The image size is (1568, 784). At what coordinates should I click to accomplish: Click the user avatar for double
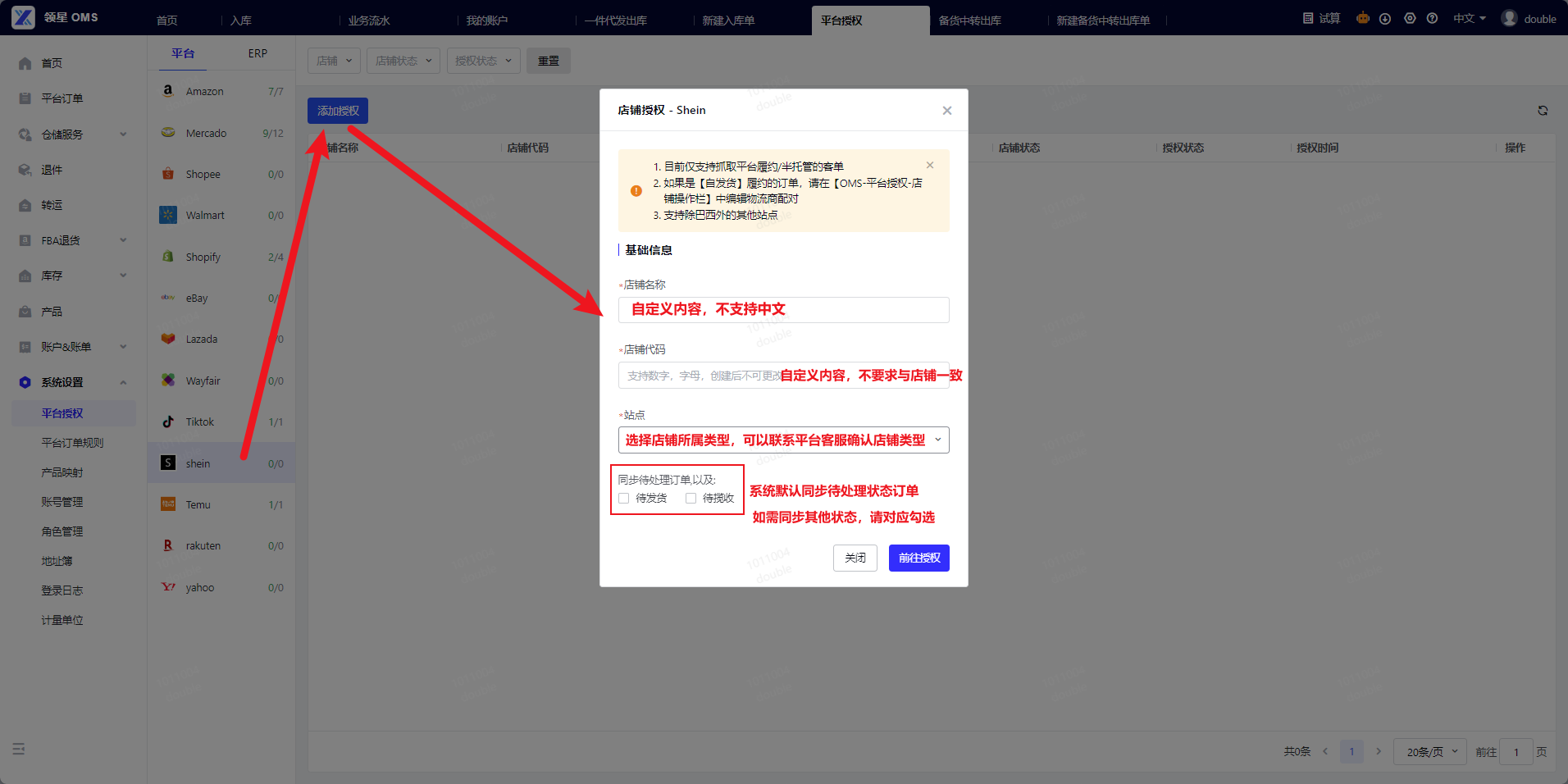[1509, 18]
